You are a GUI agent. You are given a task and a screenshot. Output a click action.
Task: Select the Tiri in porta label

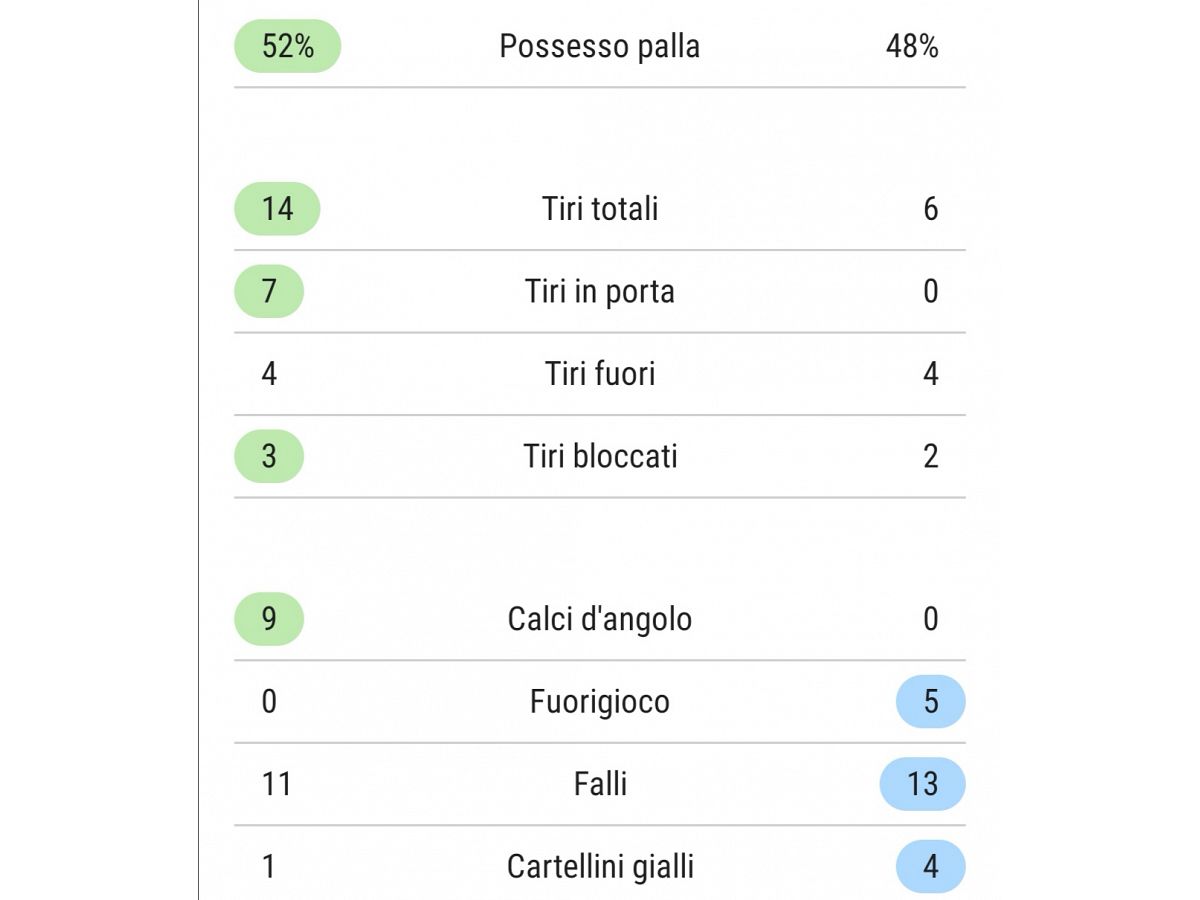click(x=600, y=292)
